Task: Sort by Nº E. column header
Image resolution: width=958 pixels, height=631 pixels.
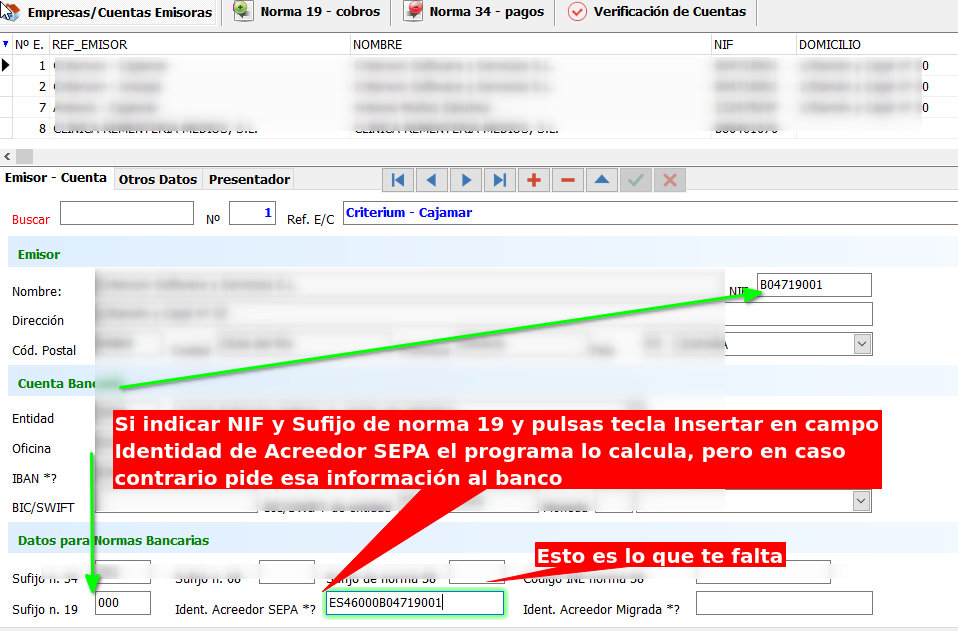Action: pyautogui.click(x=29, y=45)
